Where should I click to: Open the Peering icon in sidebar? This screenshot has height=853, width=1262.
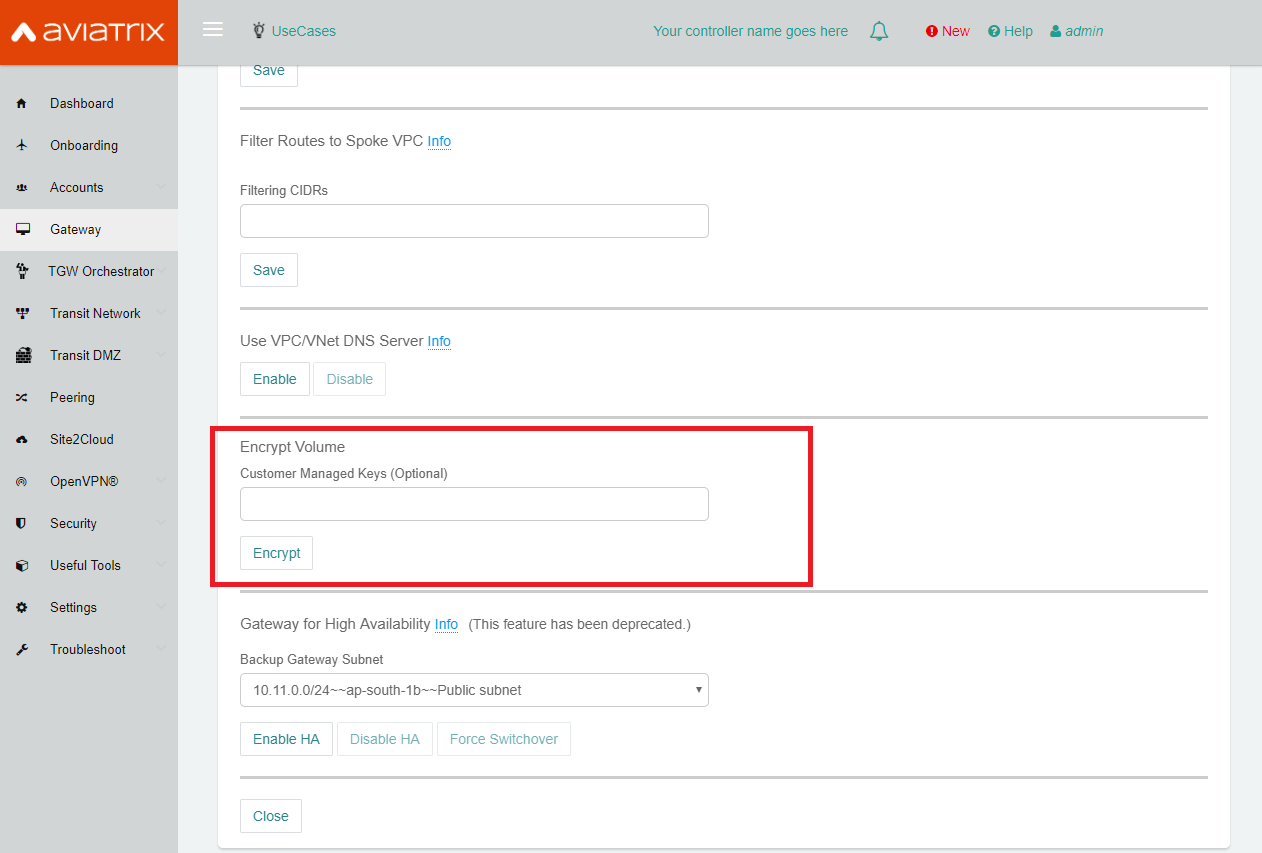(22, 397)
